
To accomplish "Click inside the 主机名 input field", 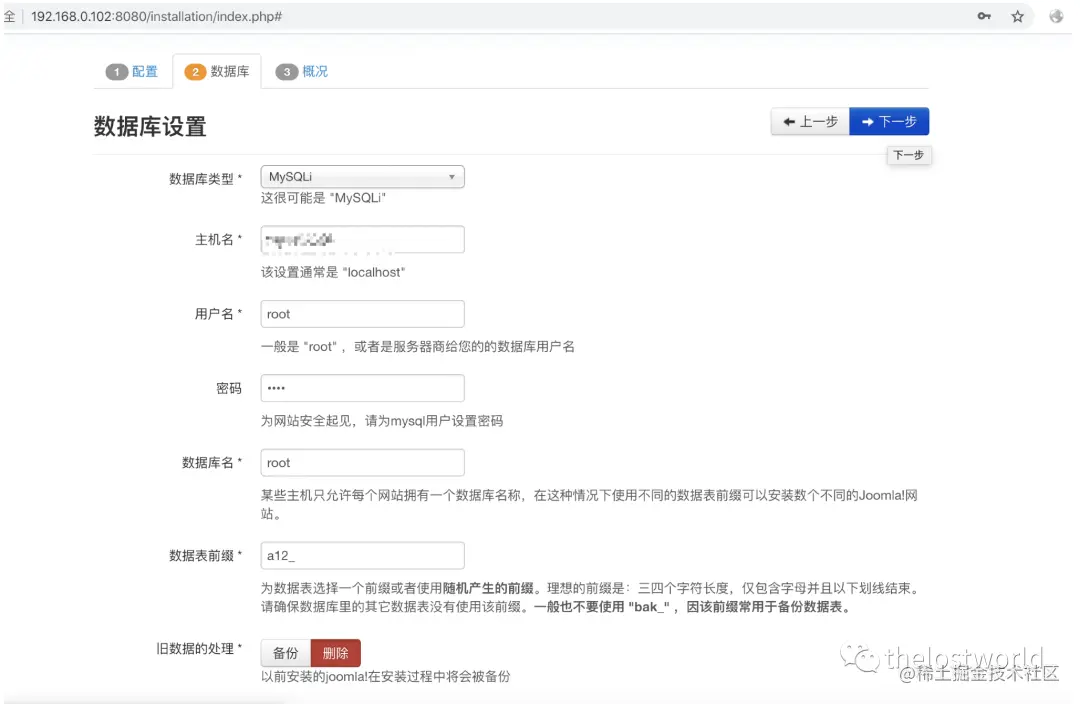I will pos(362,239).
